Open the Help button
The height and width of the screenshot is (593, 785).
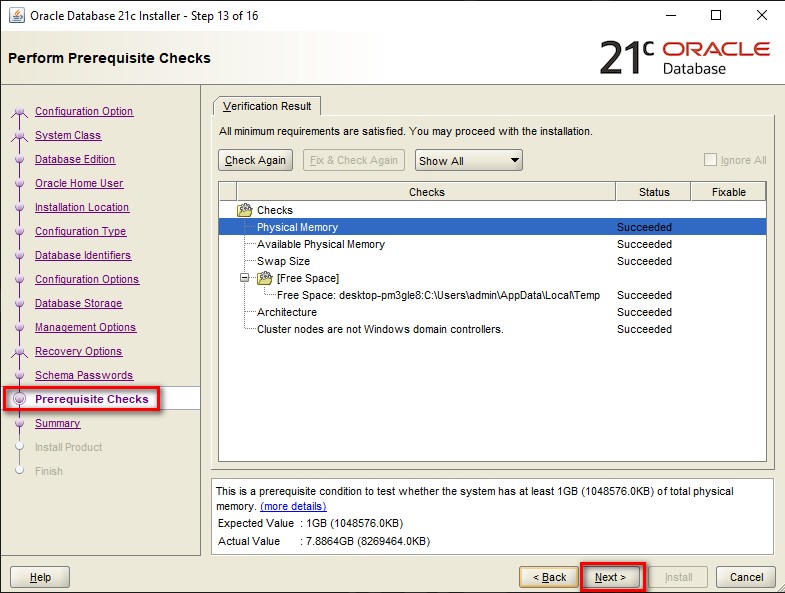coord(40,577)
